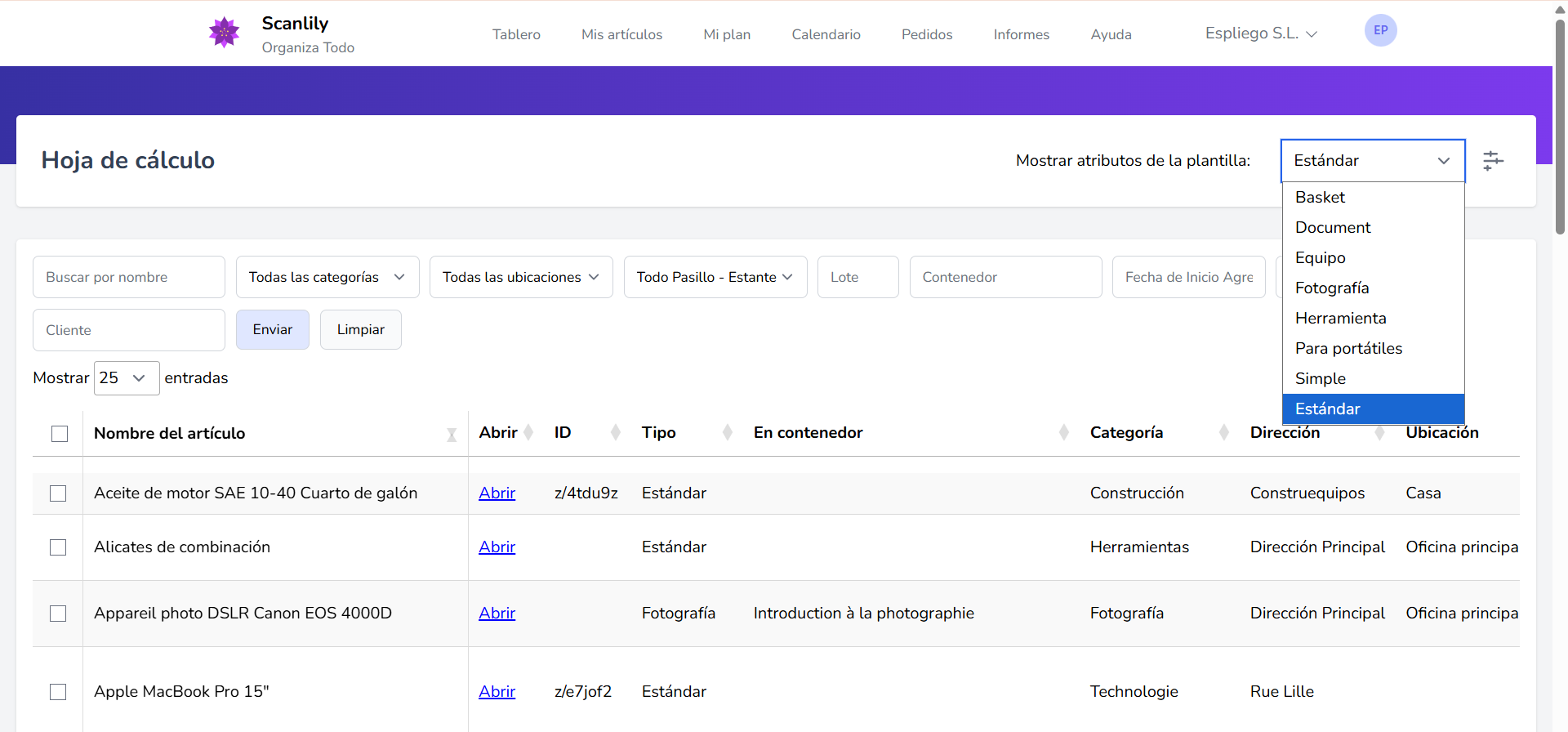1568x732 pixels.
Task: Go to the Tablero nav item
Action: pyautogui.click(x=516, y=34)
